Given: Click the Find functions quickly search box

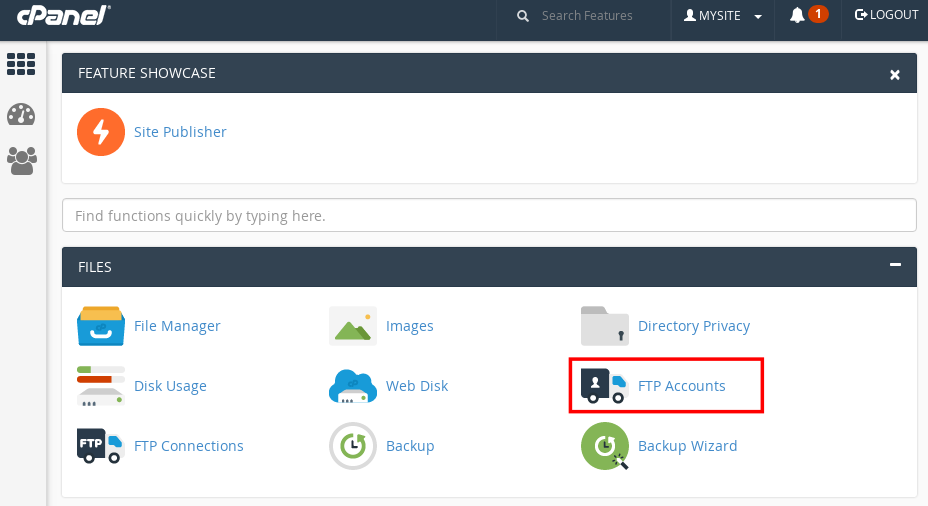Looking at the screenshot, I should [489, 215].
